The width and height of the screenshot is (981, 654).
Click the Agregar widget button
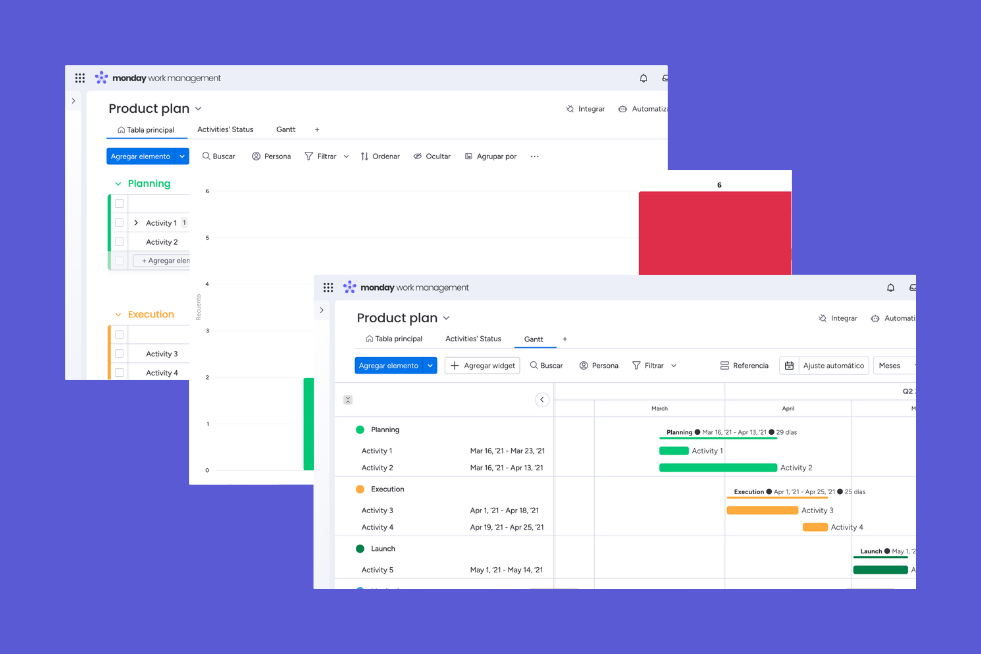[483, 365]
